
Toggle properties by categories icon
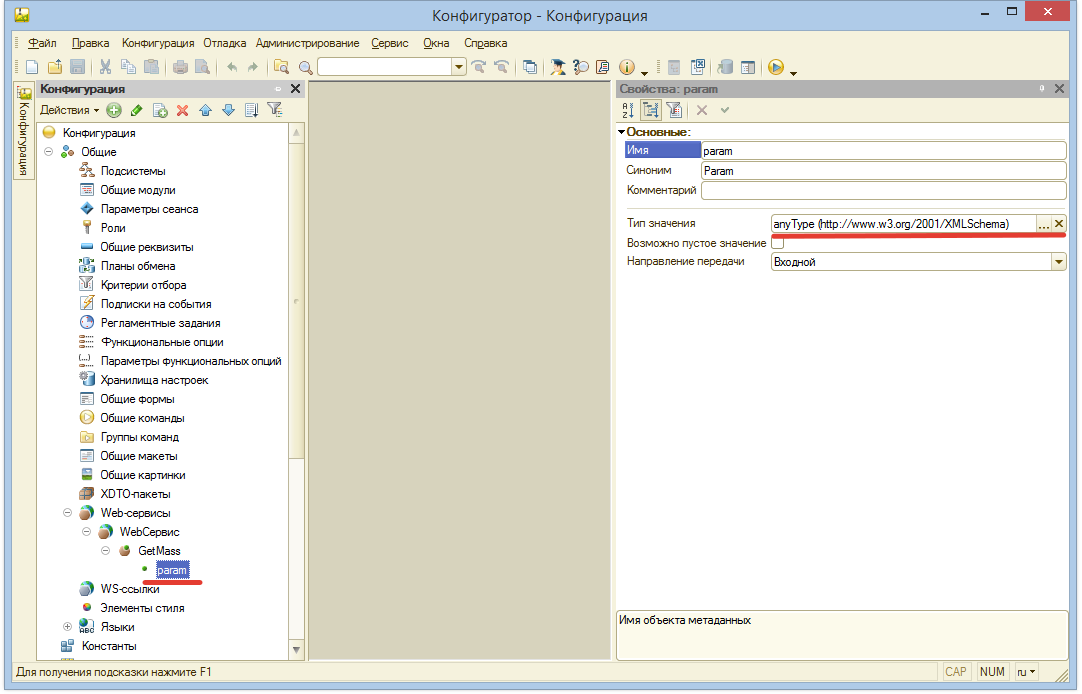(x=651, y=110)
